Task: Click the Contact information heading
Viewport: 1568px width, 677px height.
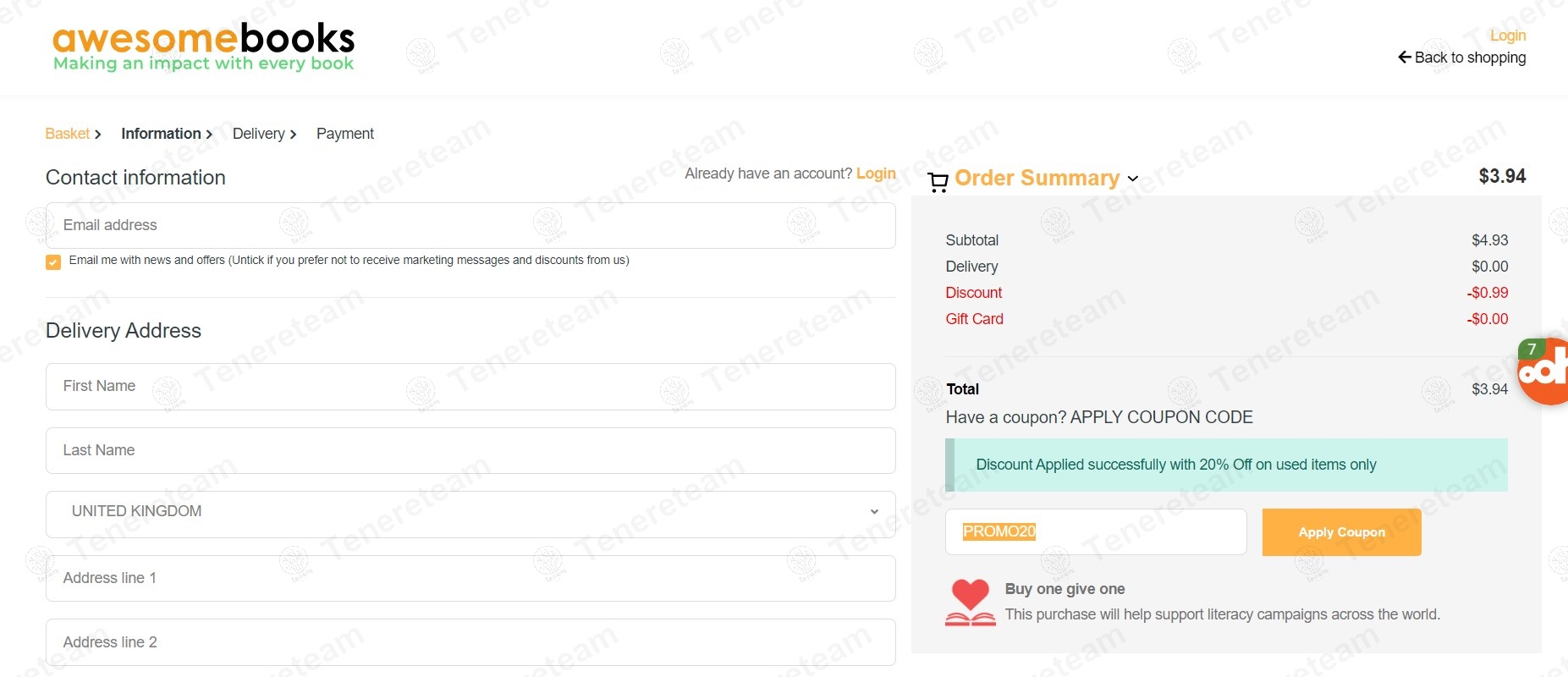Action: (135, 178)
